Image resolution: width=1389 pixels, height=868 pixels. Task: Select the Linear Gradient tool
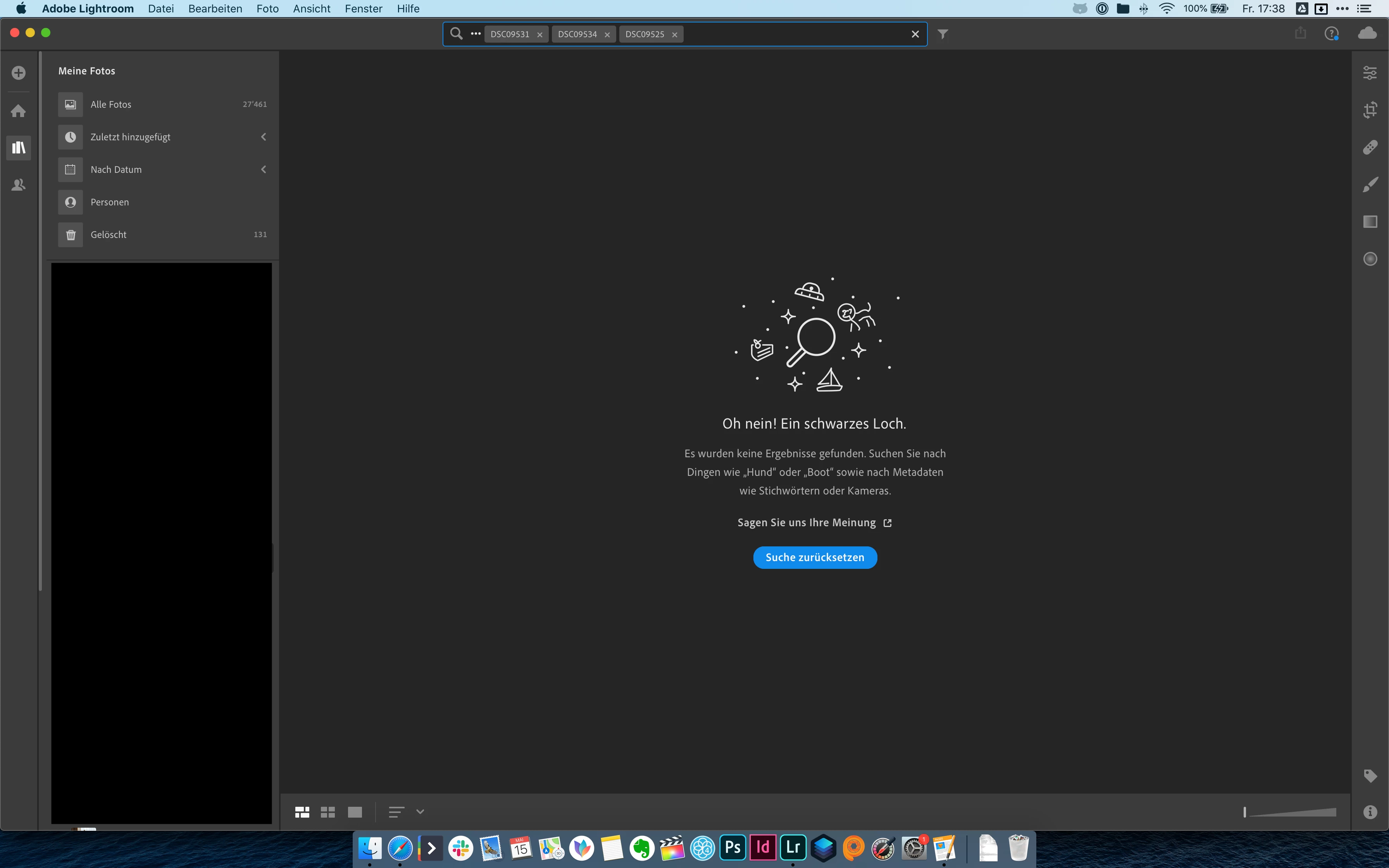point(1370,222)
